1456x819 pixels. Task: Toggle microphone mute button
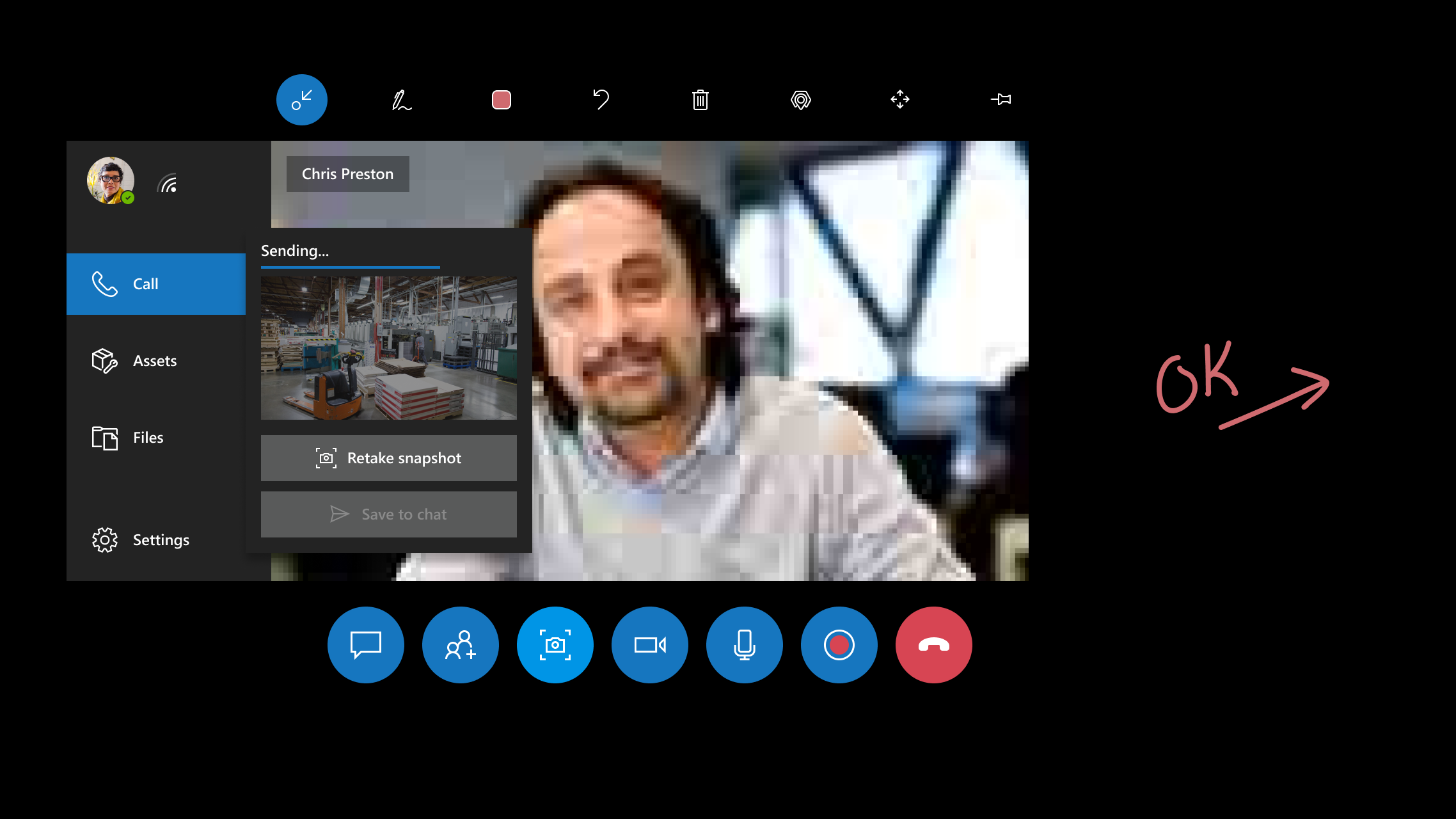[x=744, y=644]
